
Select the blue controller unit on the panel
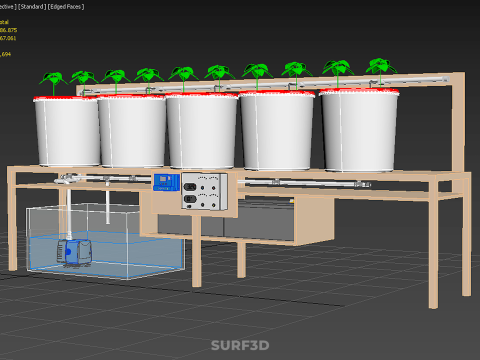coord(166,182)
